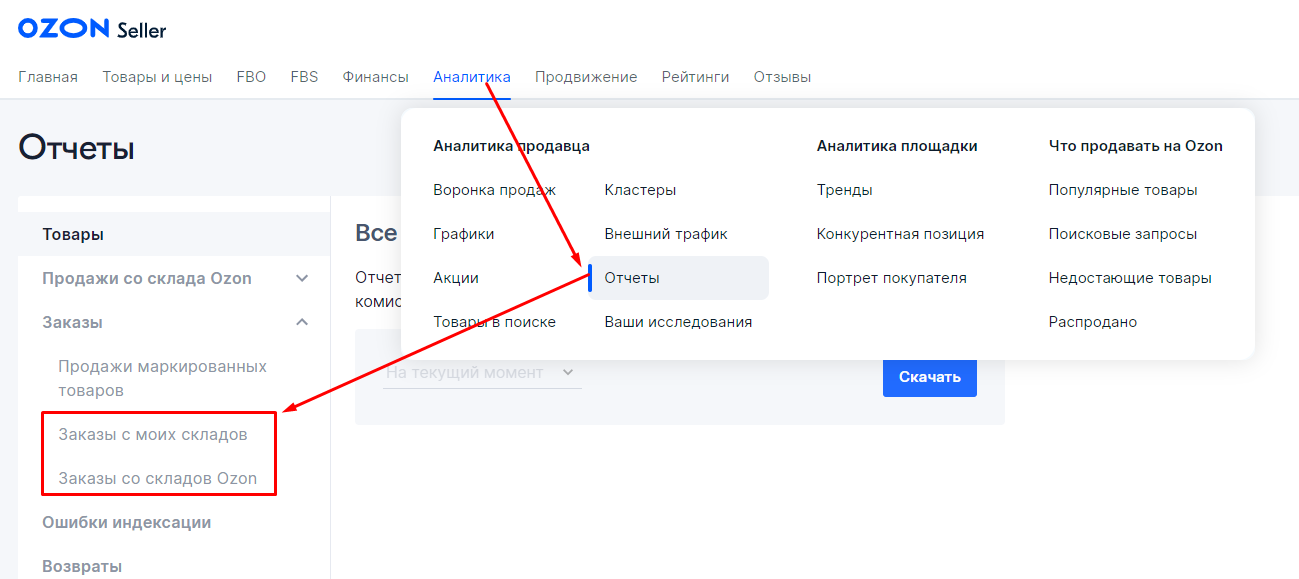Open the Аналитика tab
1299x579 pixels.
[471, 77]
